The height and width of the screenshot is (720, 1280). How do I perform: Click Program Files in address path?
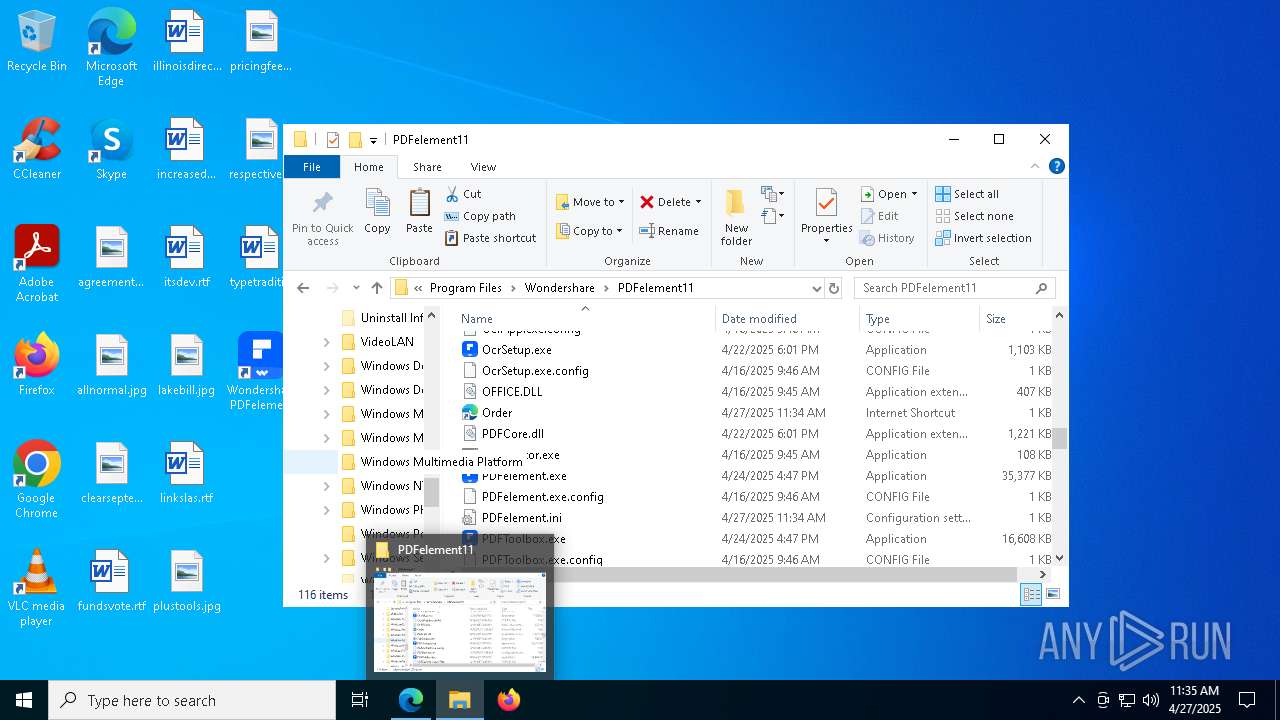[466, 288]
